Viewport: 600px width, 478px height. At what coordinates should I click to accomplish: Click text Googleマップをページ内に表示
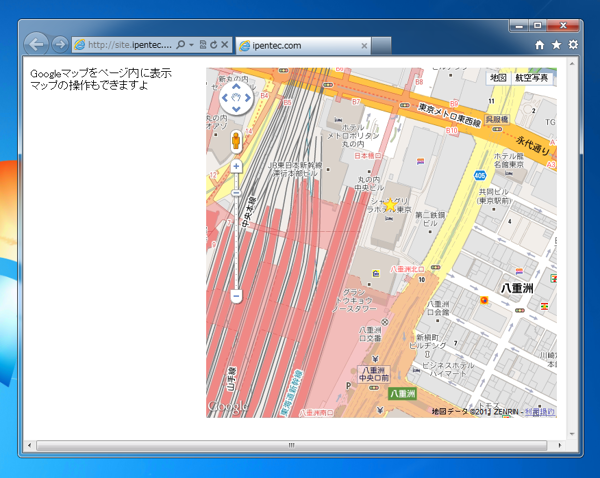(x=101, y=73)
